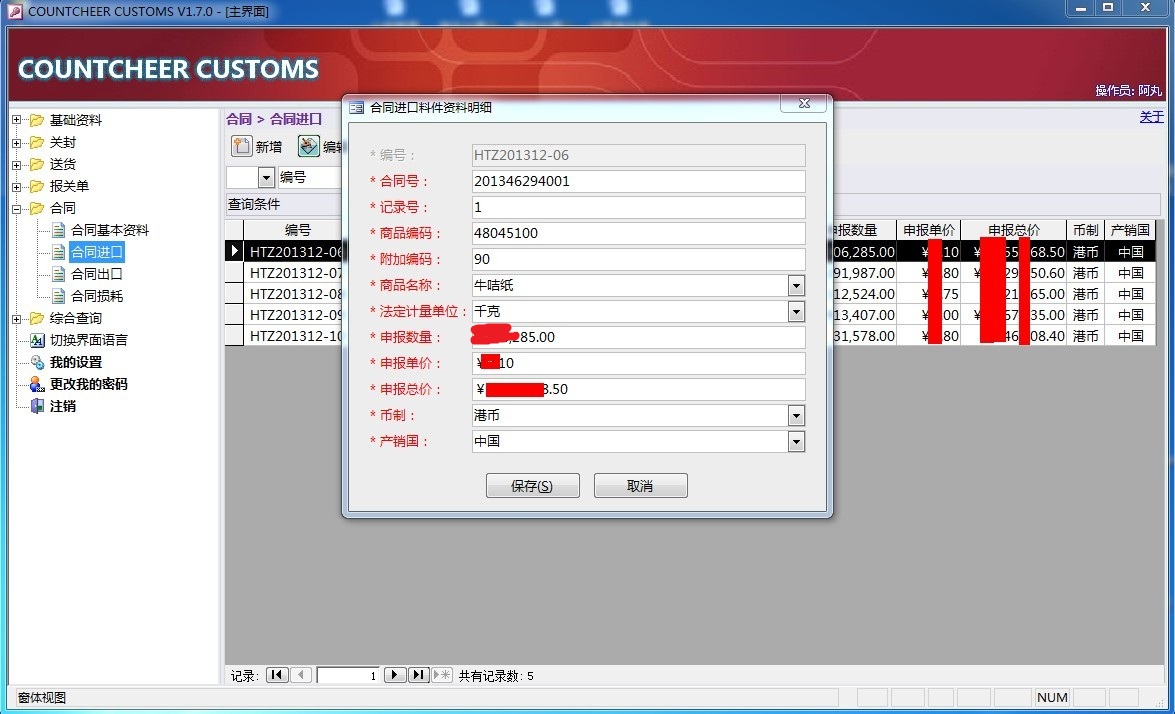1175x714 pixels.
Task: Click document icon of 合同基本资料
Action: coord(58,230)
